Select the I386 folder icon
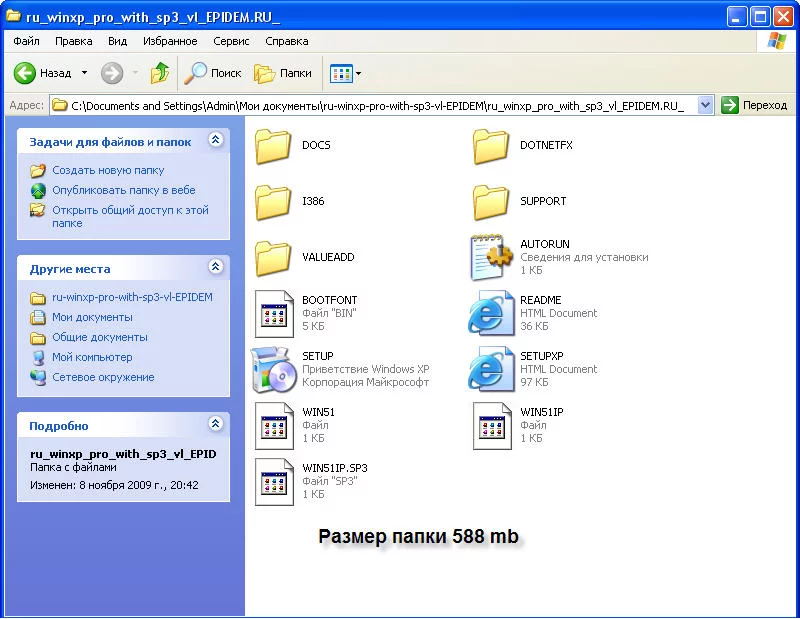This screenshot has height=619, width=800. 273,202
